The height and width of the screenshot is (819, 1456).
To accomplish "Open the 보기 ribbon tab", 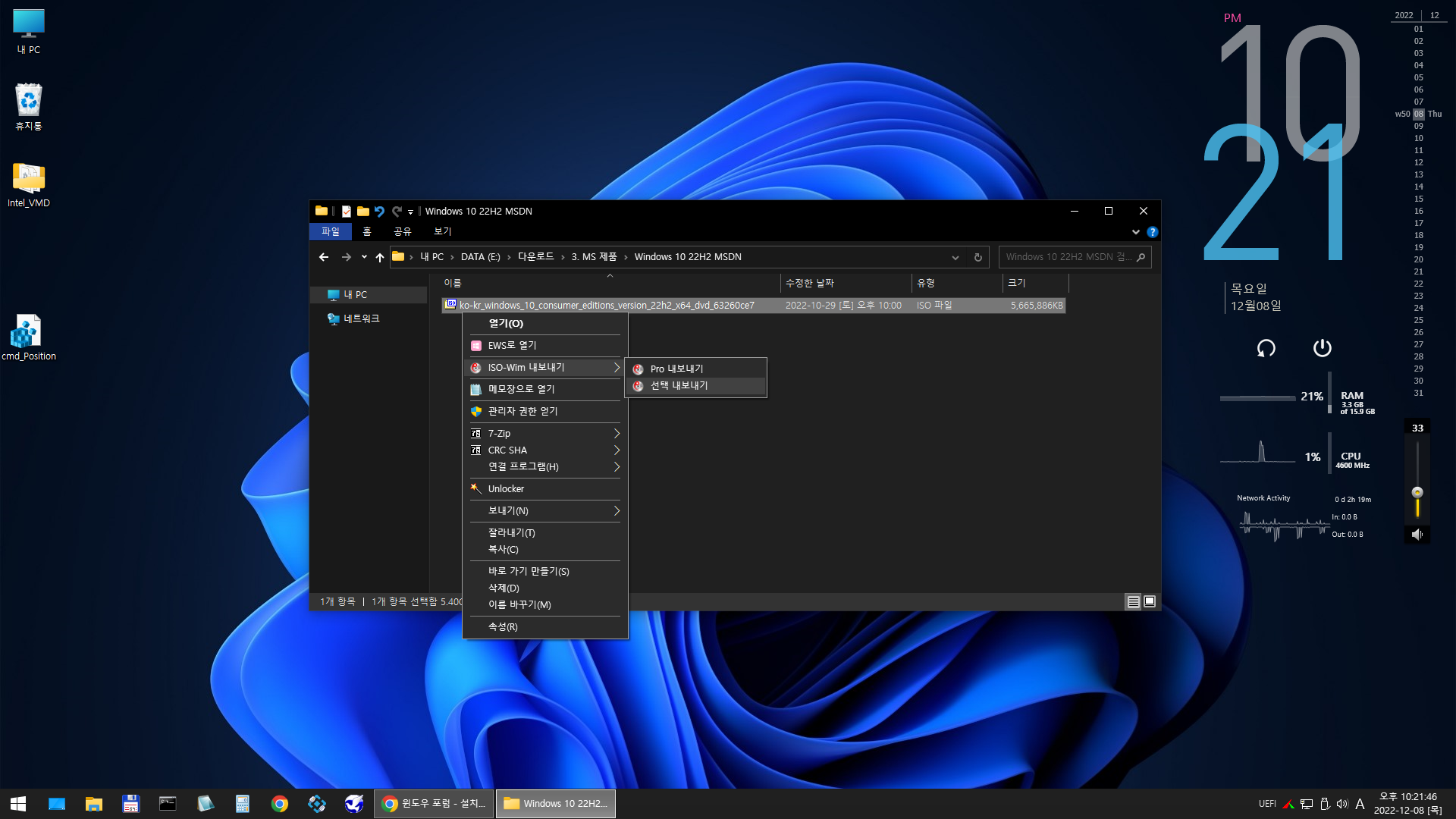I will tap(442, 232).
